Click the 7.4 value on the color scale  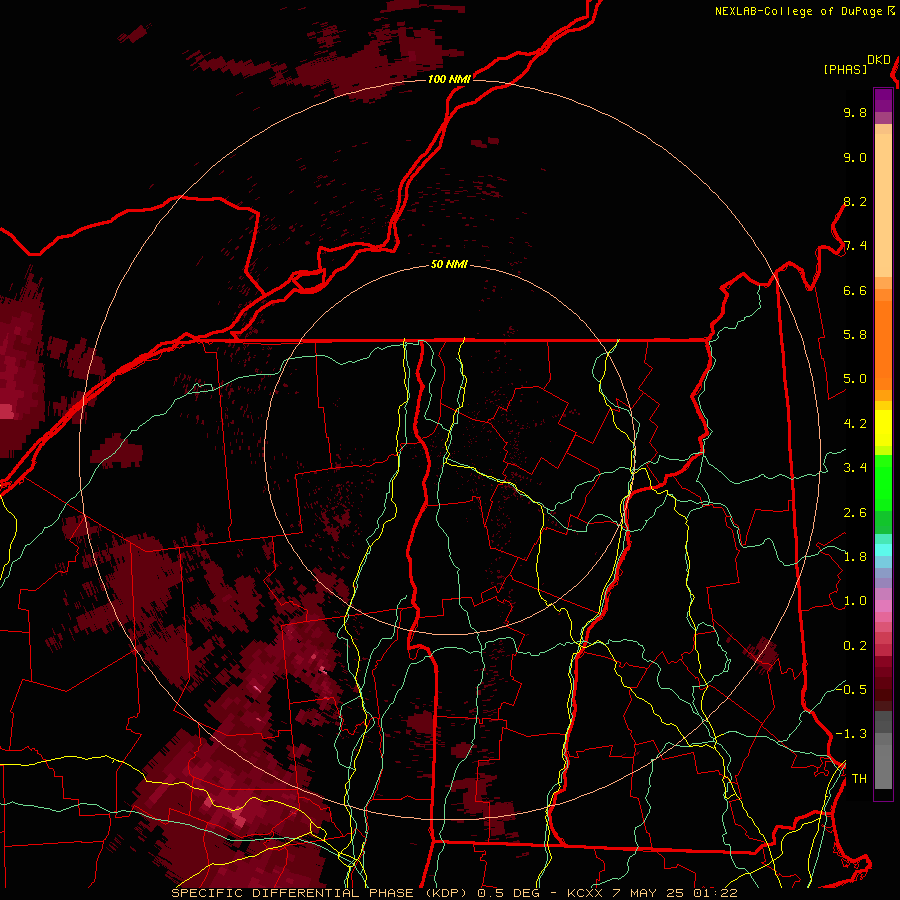click(x=855, y=246)
